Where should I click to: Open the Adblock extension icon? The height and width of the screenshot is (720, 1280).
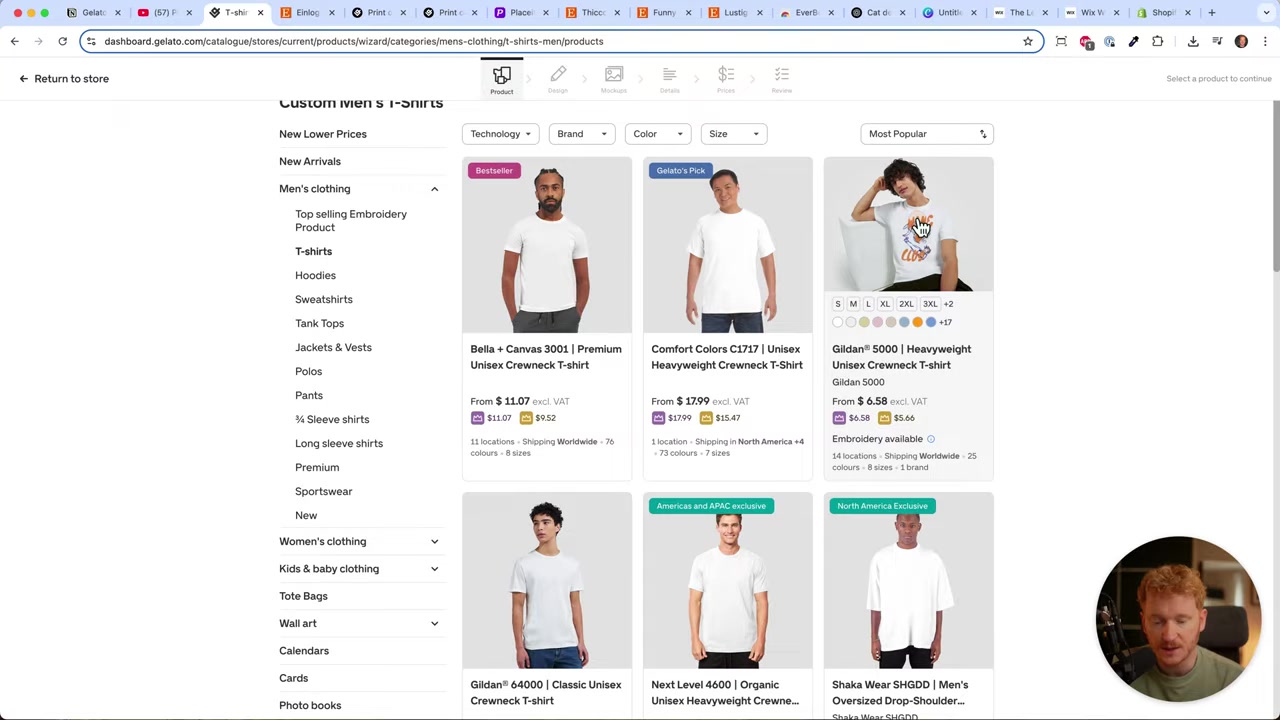point(1086,41)
